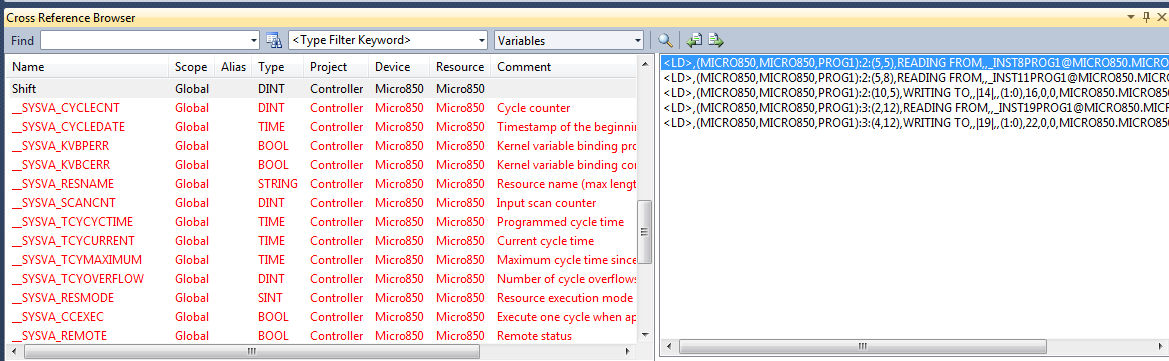Select the reference reading from _INST19PROG1

915,107
